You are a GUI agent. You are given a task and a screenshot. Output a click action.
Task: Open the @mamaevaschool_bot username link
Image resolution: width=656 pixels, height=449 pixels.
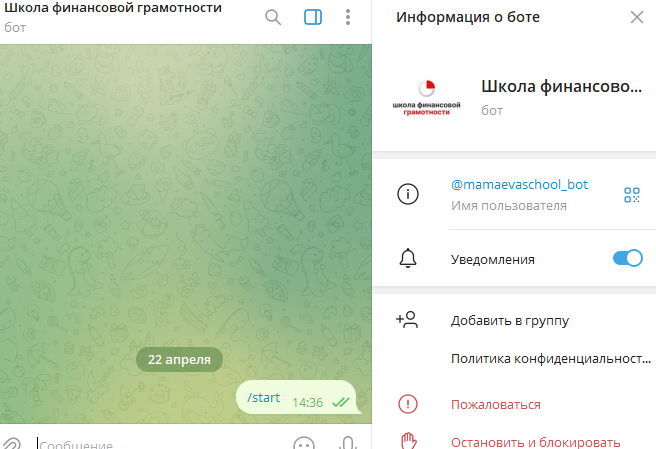tap(519, 184)
